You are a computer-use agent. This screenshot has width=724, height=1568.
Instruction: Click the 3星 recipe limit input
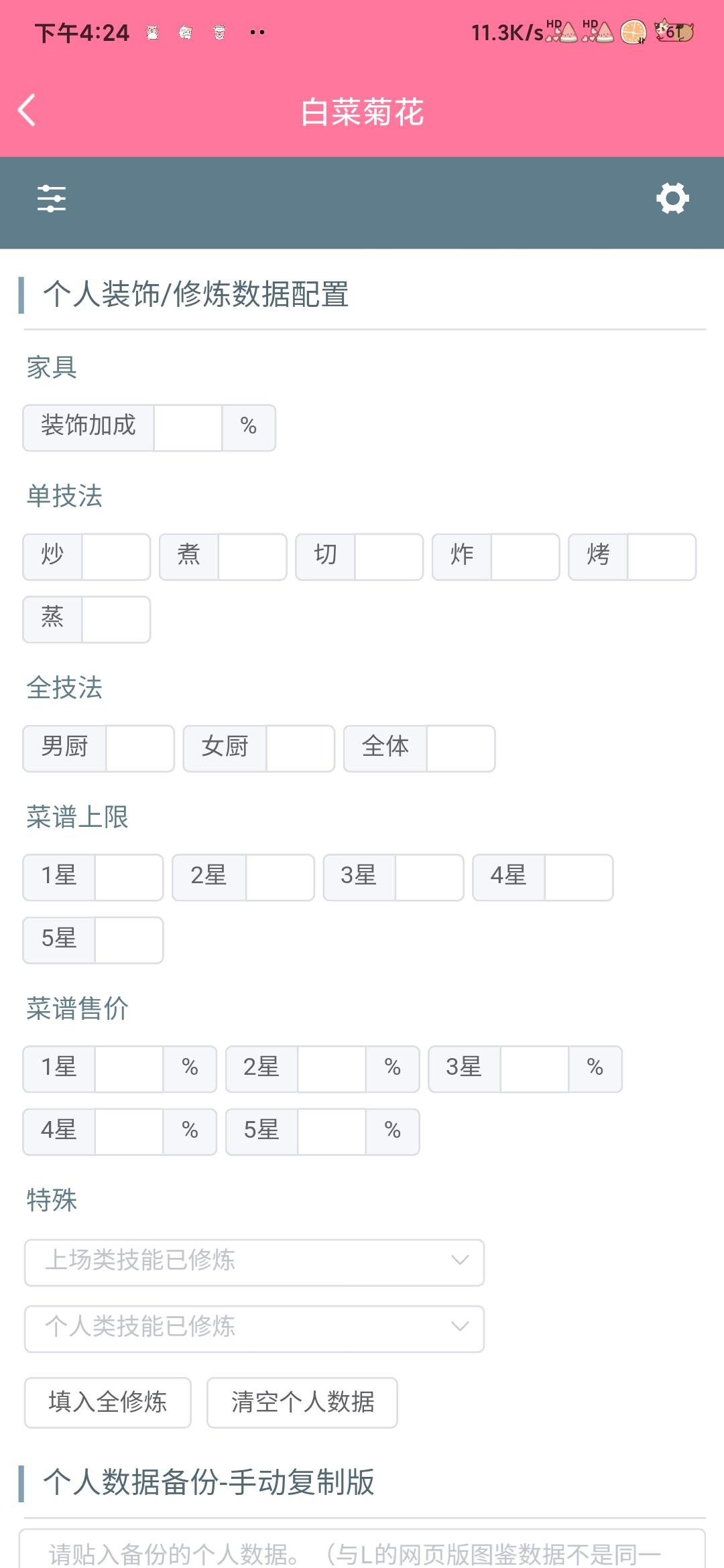pyautogui.click(x=429, y=878)
